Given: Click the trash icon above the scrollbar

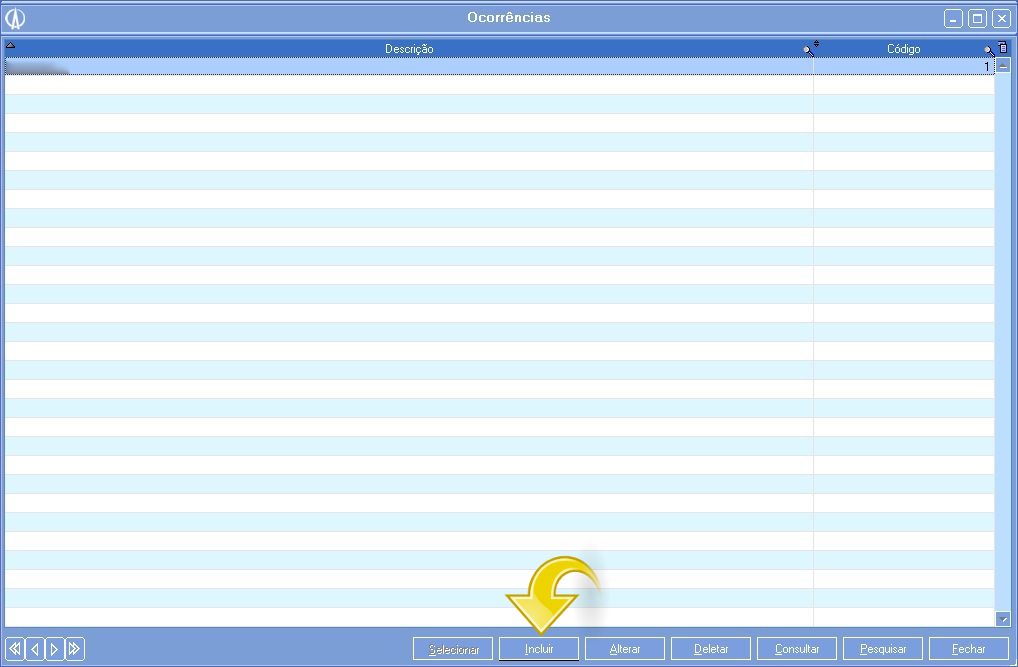Looking at the screenshot, I should pos(1003,48).
